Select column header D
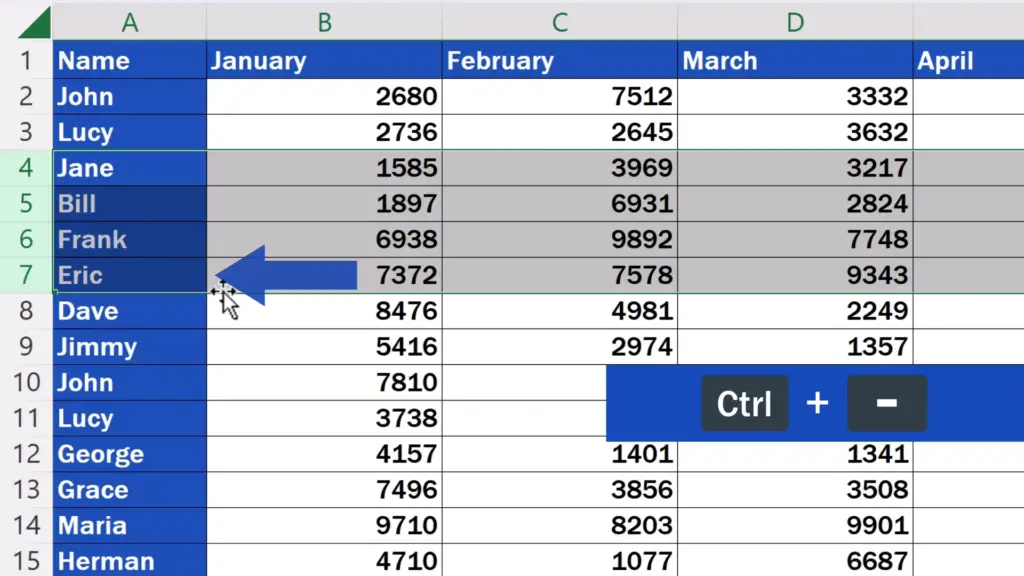 (795, 20)
